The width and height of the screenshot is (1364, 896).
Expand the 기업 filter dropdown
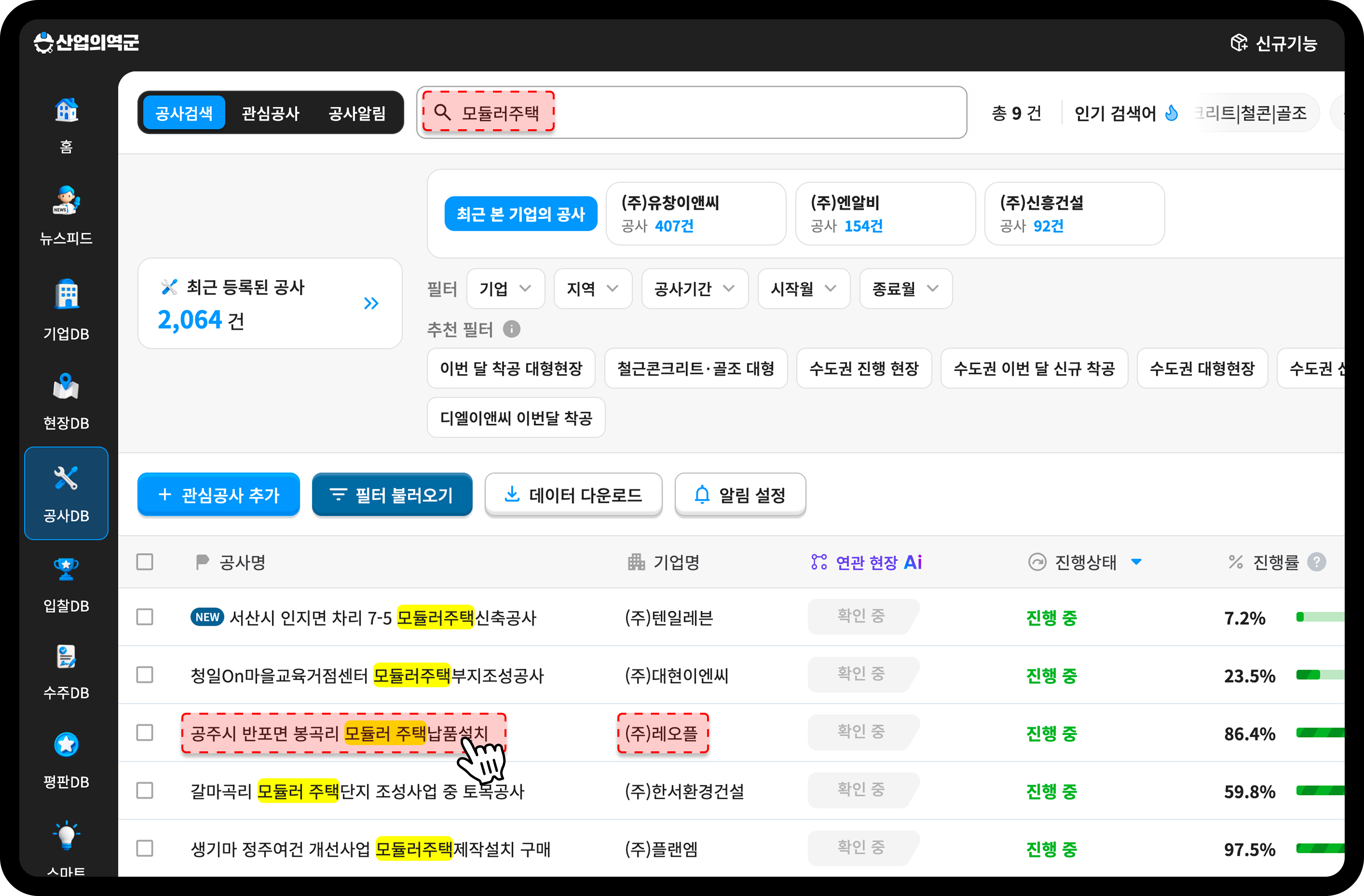[505, 289]
